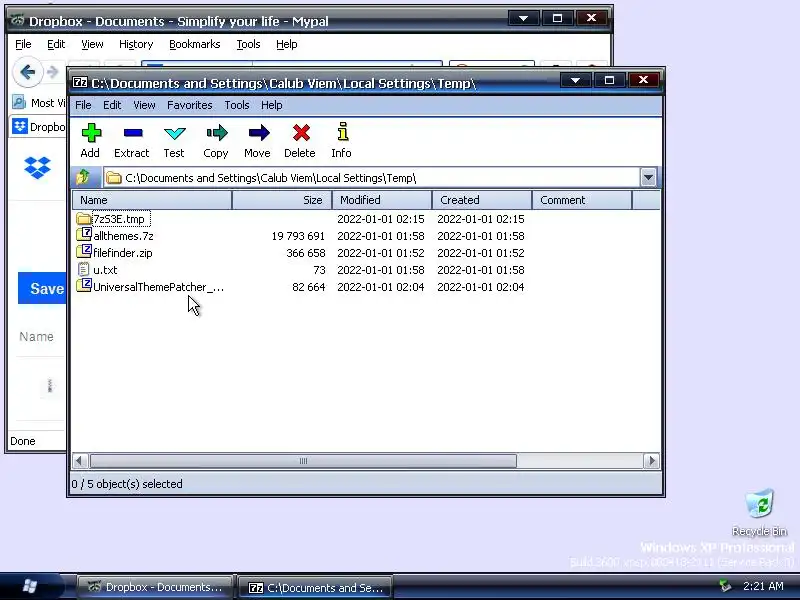Screen dimensions: 800x600
Task: Open the Mypal browser Edit menu
Action: coord(56,44)
